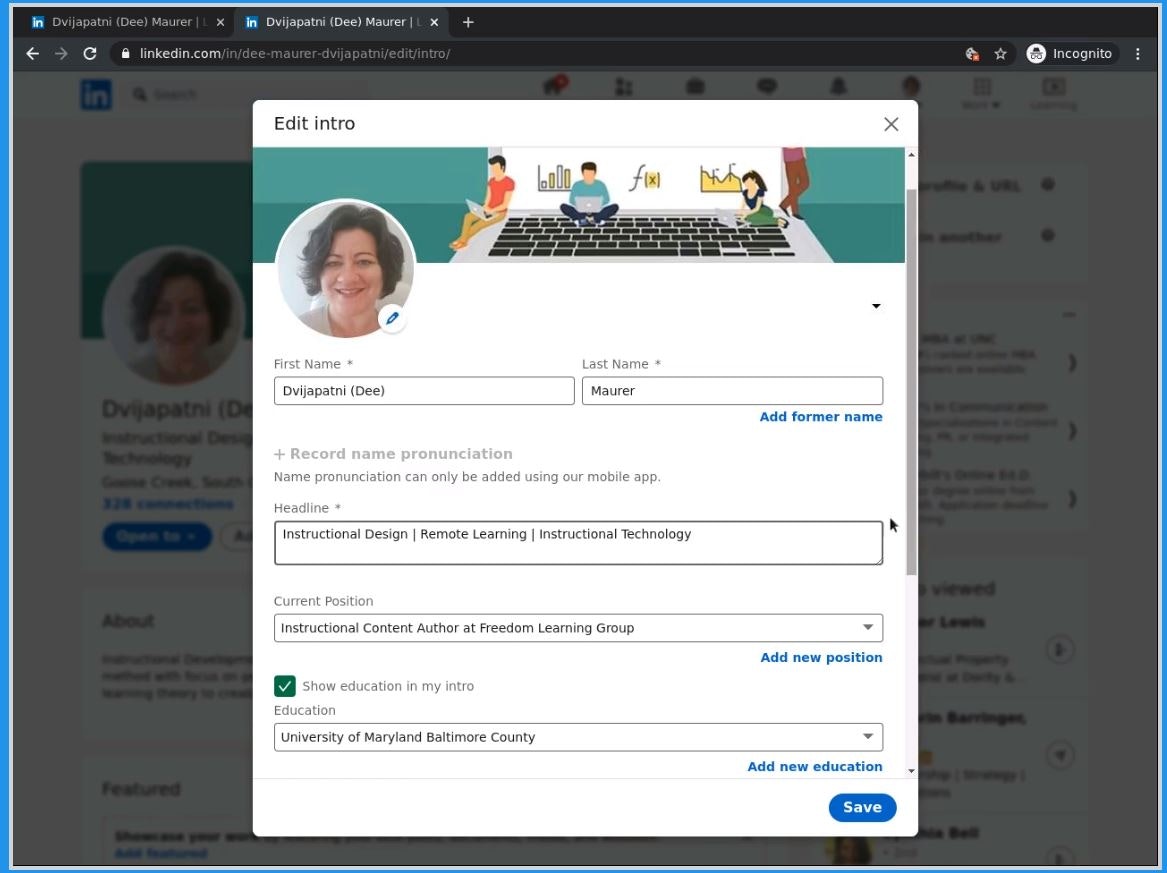Click the Learning icon in LinkedIn nav

point(1053,92)
